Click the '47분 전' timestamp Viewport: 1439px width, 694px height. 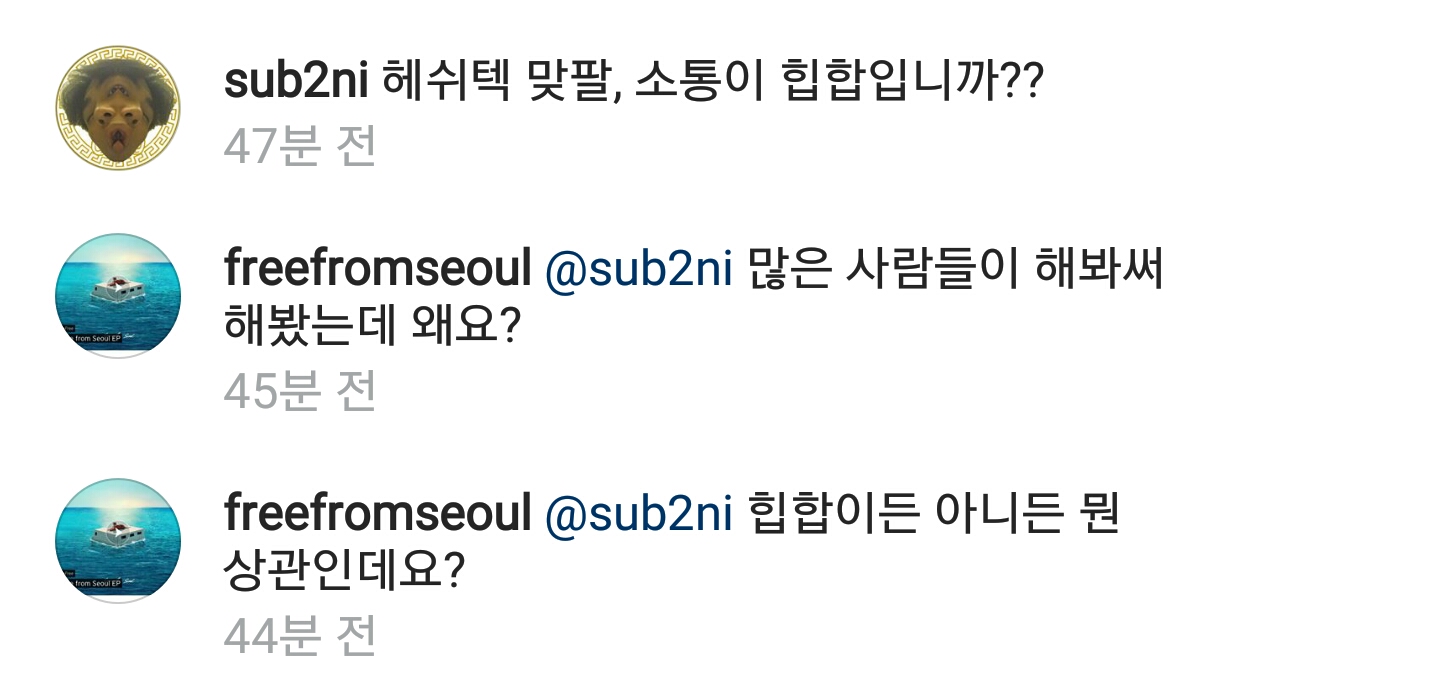(x=299, y=147)
